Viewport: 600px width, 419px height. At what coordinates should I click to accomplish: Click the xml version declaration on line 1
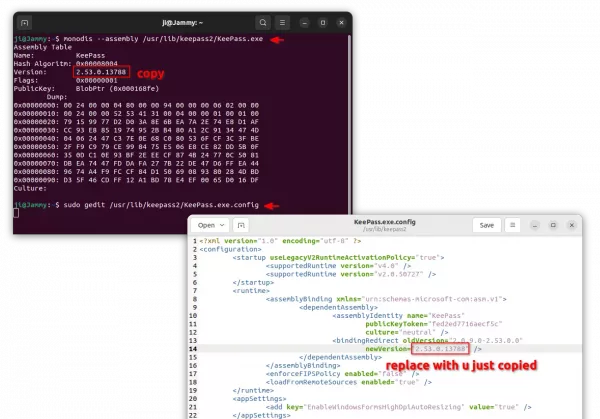280,241
